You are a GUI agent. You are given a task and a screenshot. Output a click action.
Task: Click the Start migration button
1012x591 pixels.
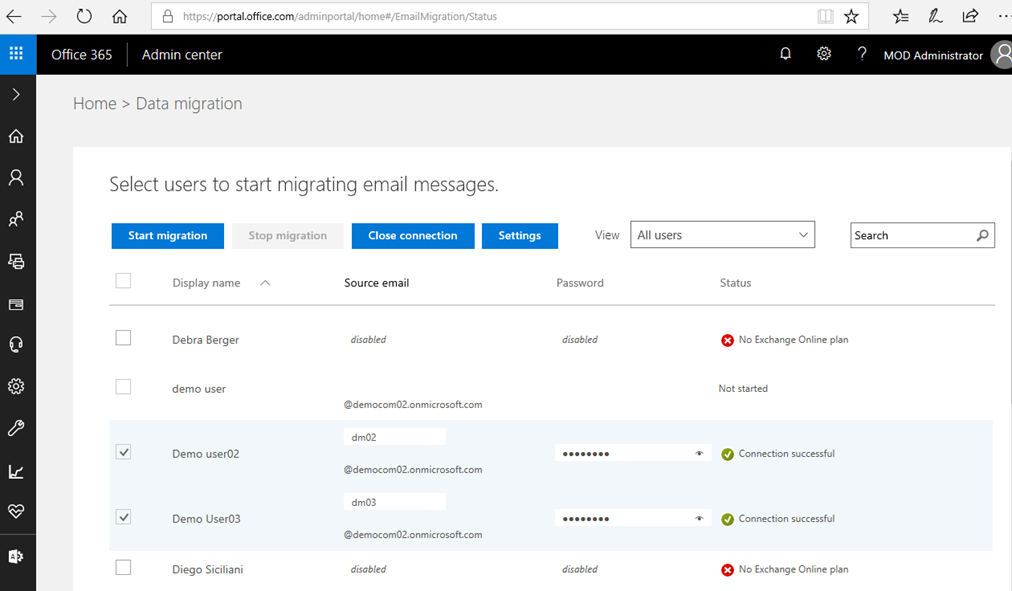click(168, 236)
